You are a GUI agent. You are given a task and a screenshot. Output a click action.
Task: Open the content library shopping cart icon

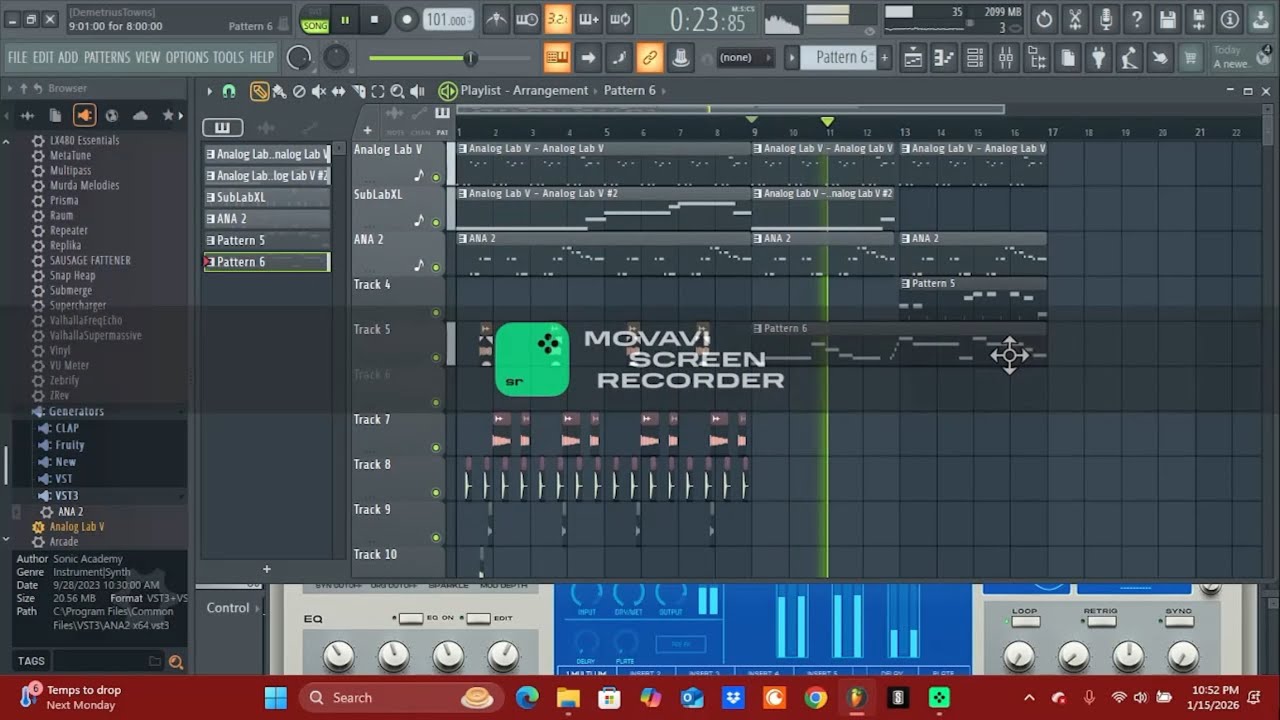[x=1190, y=58]
